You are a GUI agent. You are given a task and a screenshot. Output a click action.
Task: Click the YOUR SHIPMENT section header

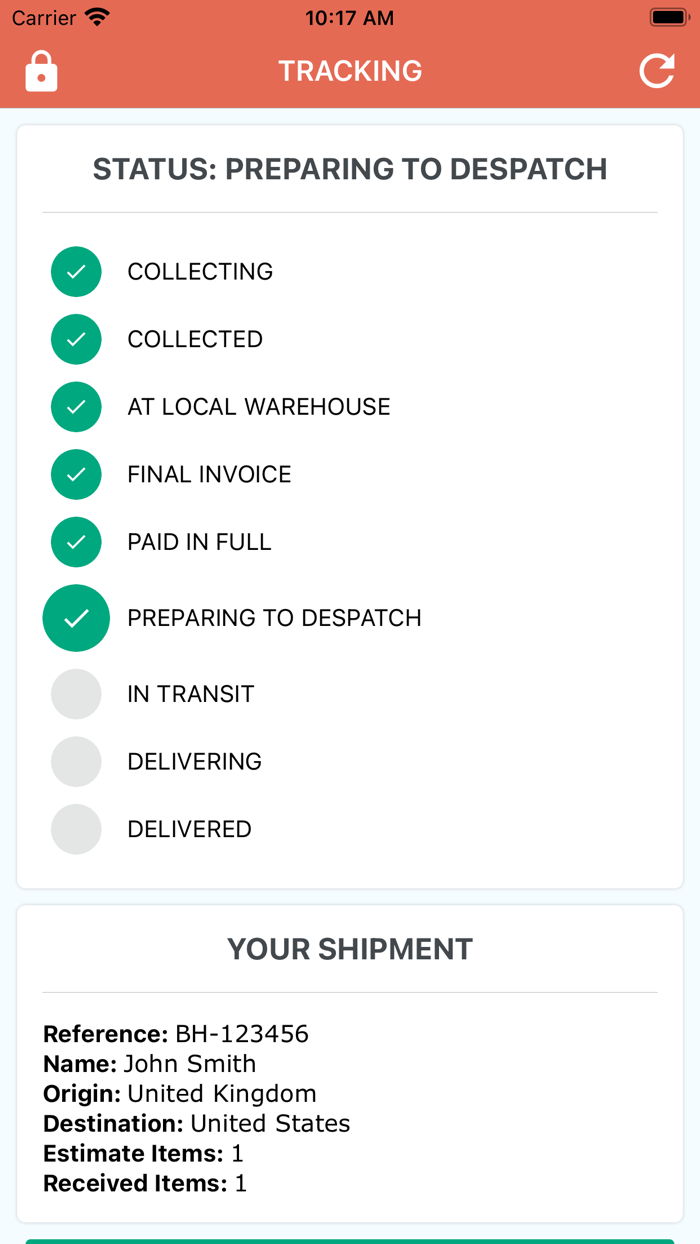(x=350, y=949)
